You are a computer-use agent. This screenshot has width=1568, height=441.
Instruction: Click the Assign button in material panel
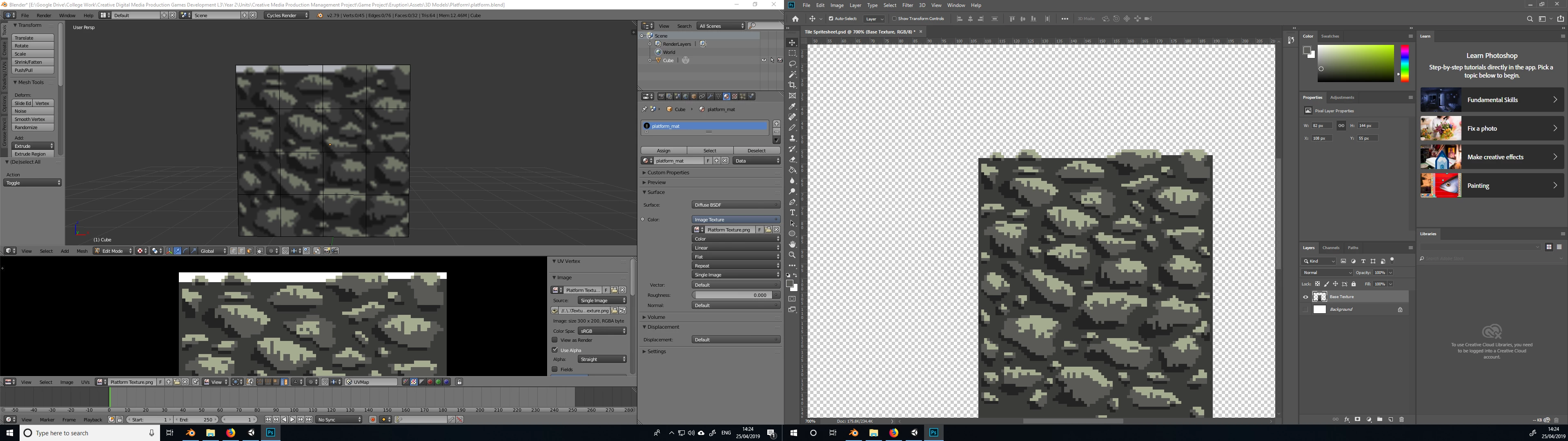[664, 150]
